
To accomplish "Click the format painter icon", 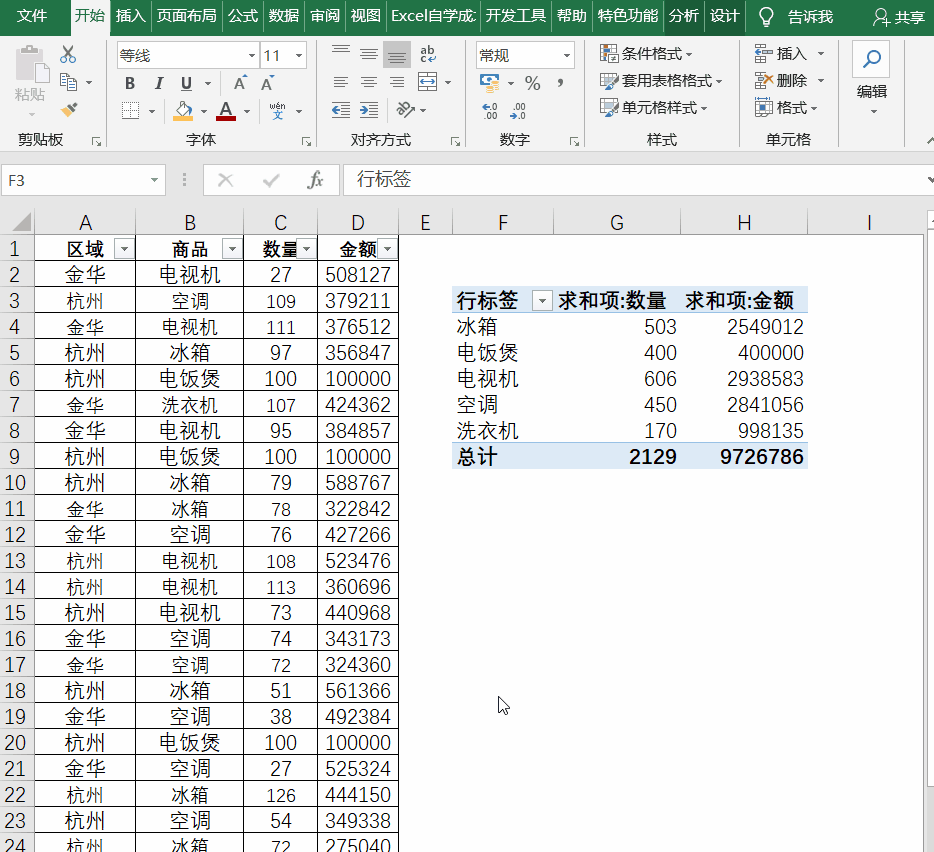I will (71, 109).
